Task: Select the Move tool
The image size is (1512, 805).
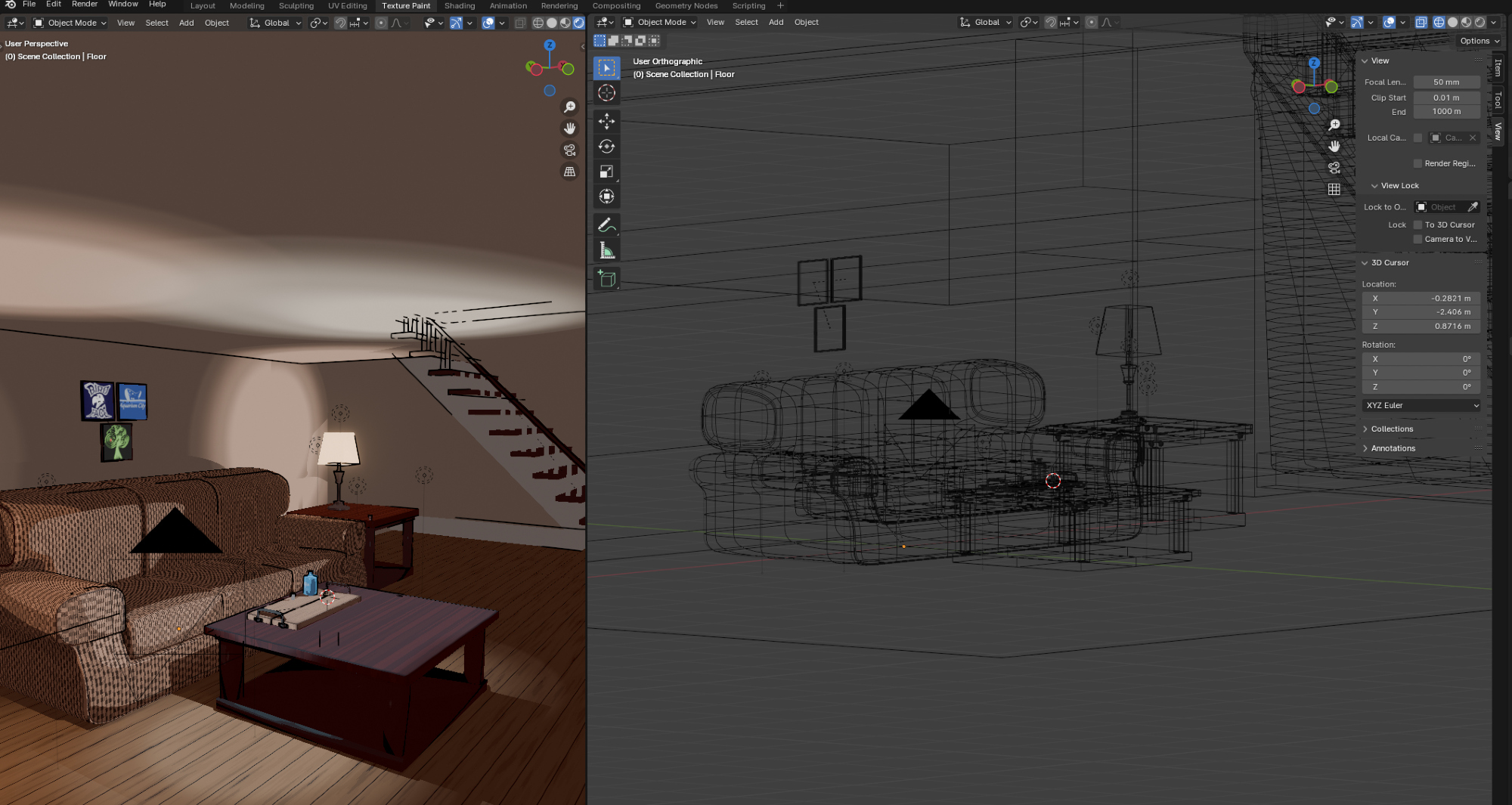Action: 606,121
